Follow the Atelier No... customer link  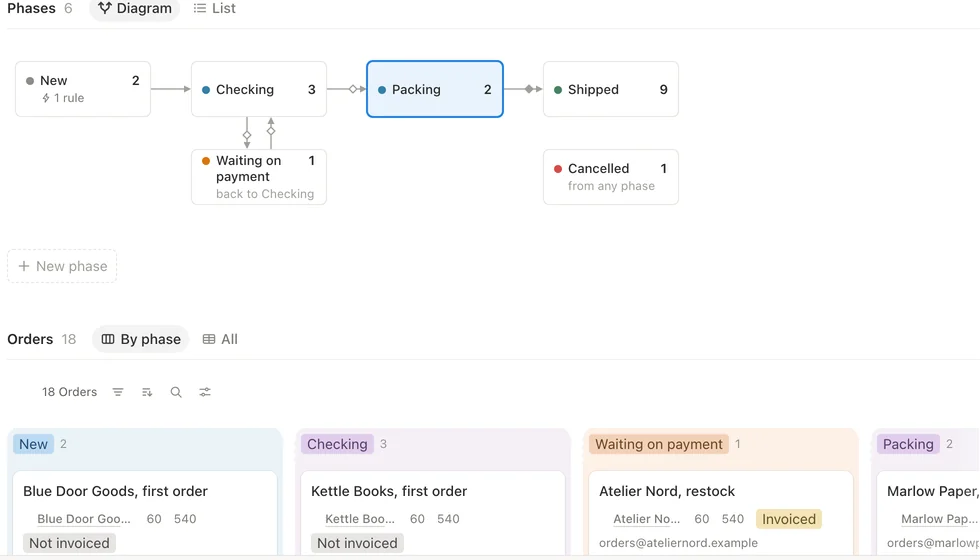(x=646, y=519)
